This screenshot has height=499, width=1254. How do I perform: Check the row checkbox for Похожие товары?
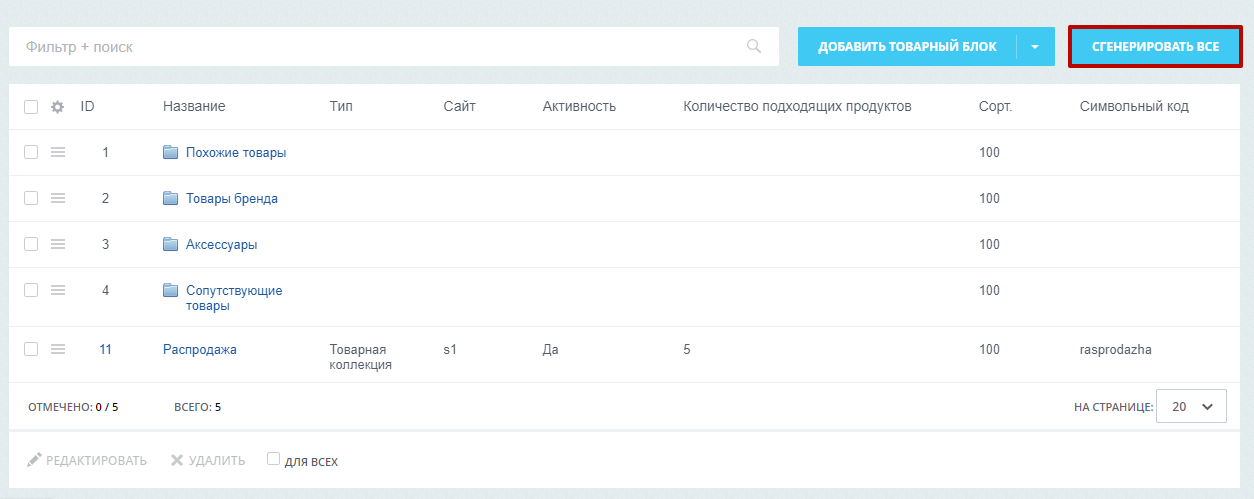[31, 152]
